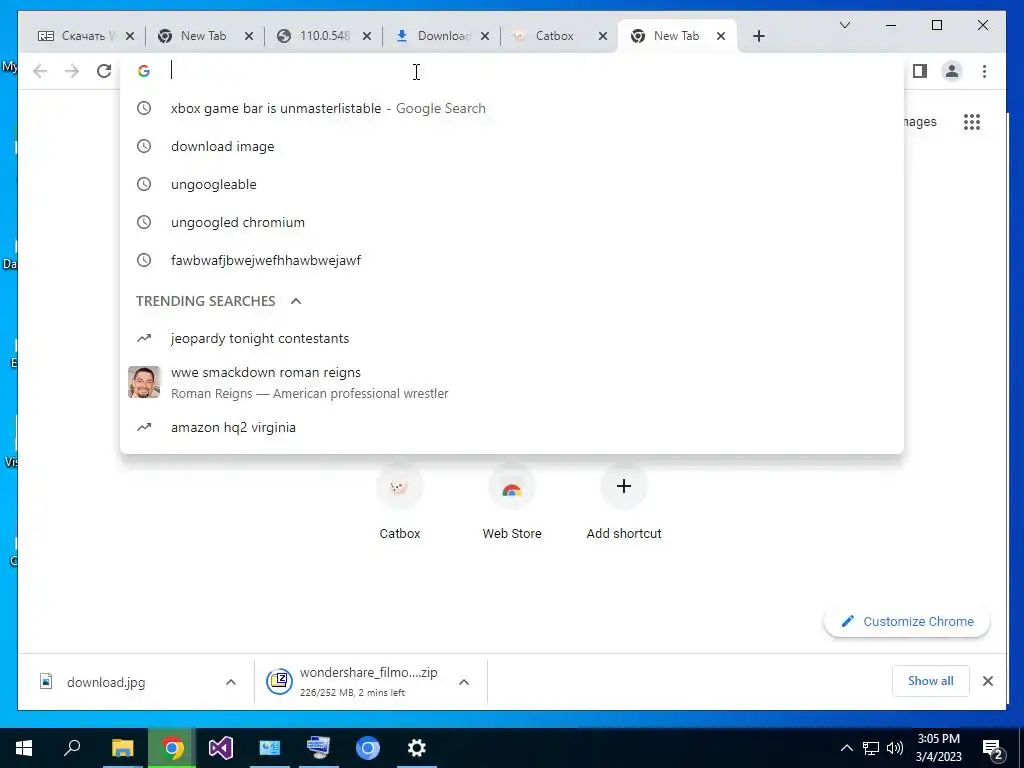Open Visual Studio from taskbar
1024x768 pixels.
point(221,748)
